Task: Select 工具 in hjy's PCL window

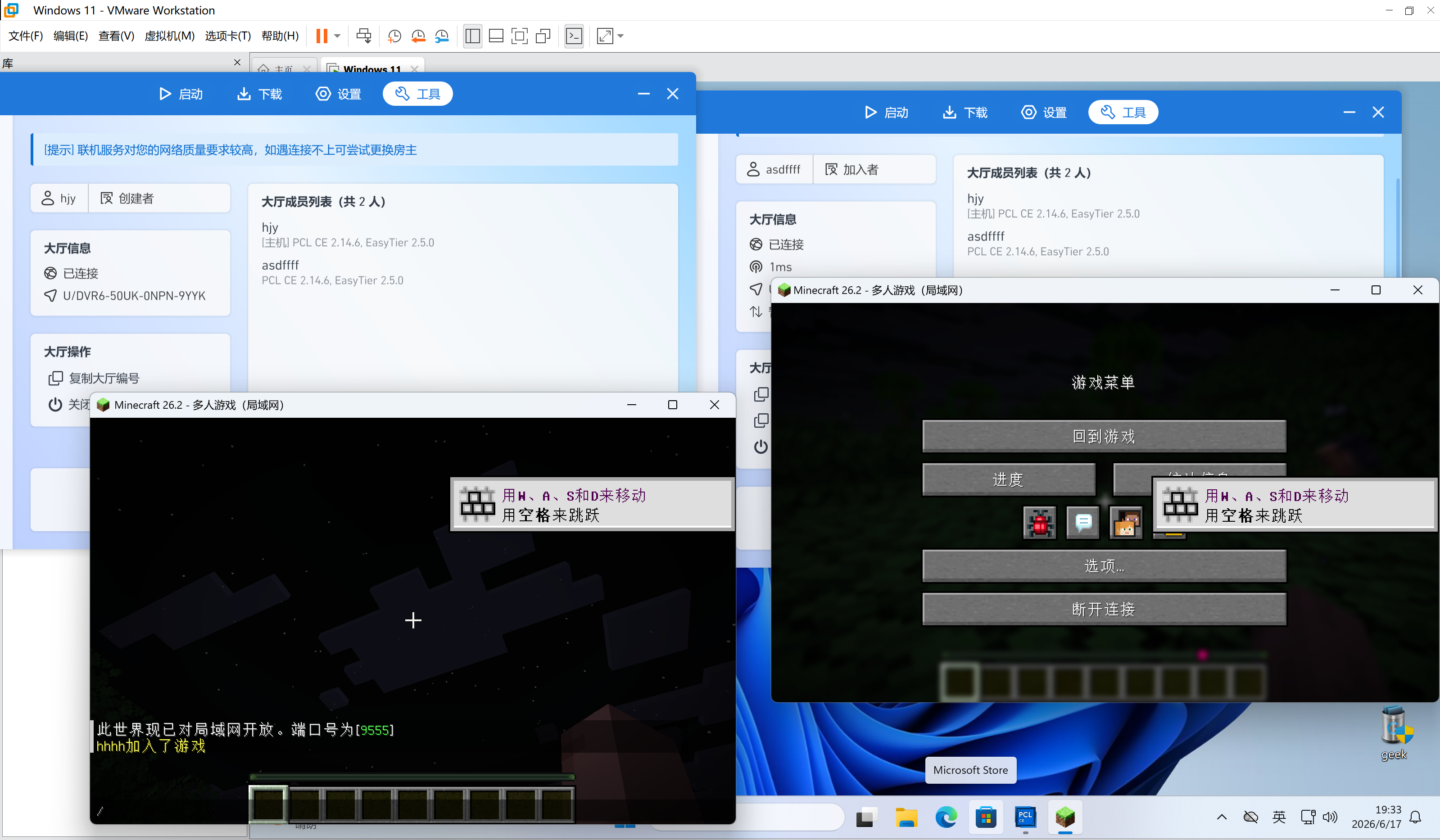Action: tap(418, 94)
